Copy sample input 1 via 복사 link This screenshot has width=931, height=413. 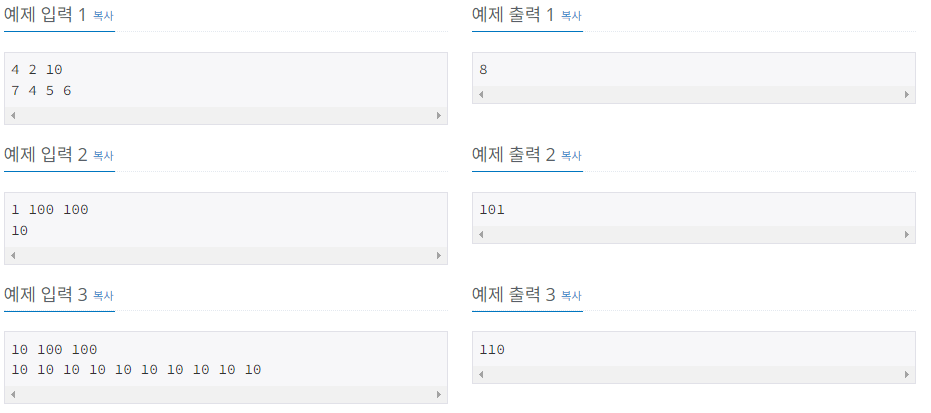click(x=103, y=16)
